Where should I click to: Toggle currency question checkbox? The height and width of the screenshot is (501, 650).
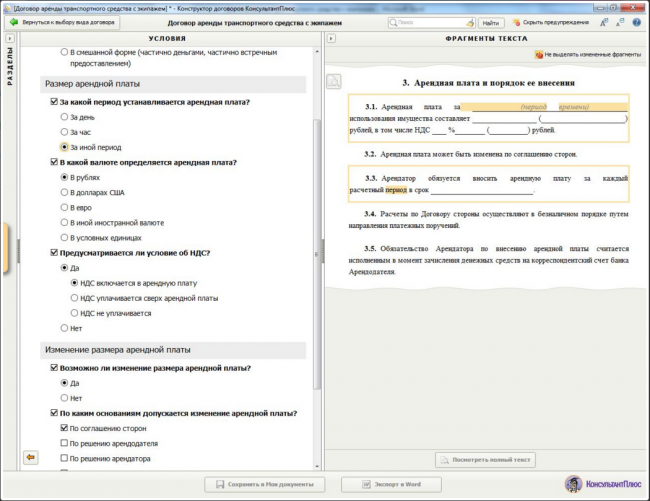pyautogui.click(x=54, y=162)
